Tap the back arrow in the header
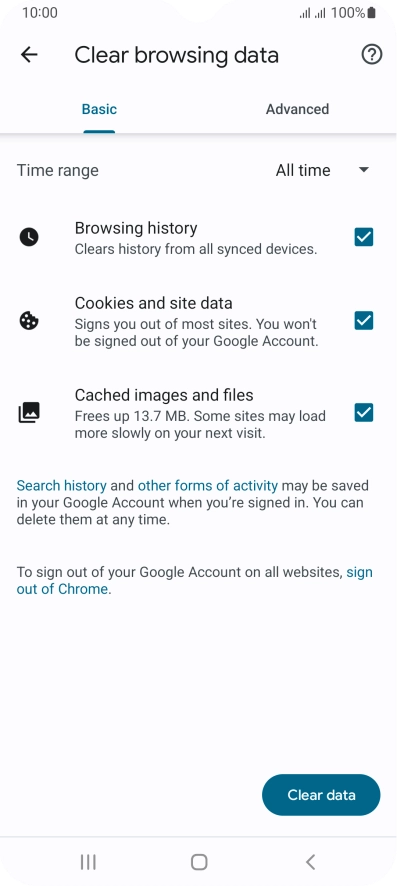The image size is (397, 886). [29, 55]
